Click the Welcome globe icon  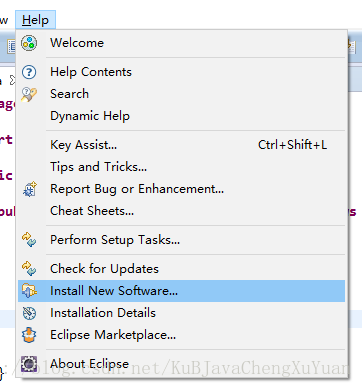pos(29,43)
